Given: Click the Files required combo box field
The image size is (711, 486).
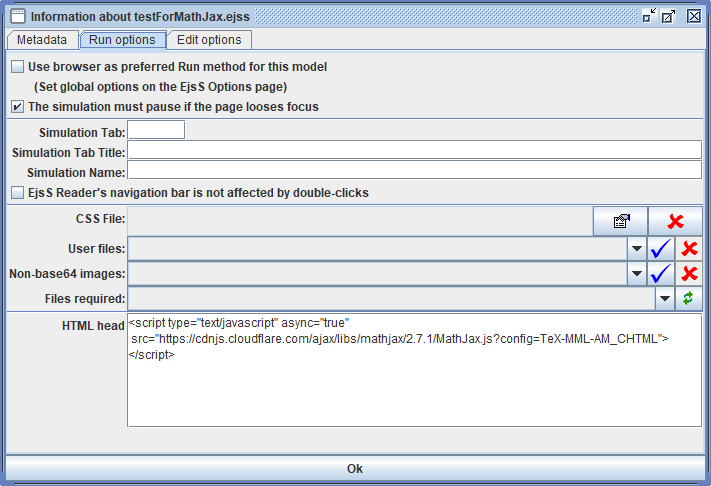Looking at the screenshot, I should (392, 298).
